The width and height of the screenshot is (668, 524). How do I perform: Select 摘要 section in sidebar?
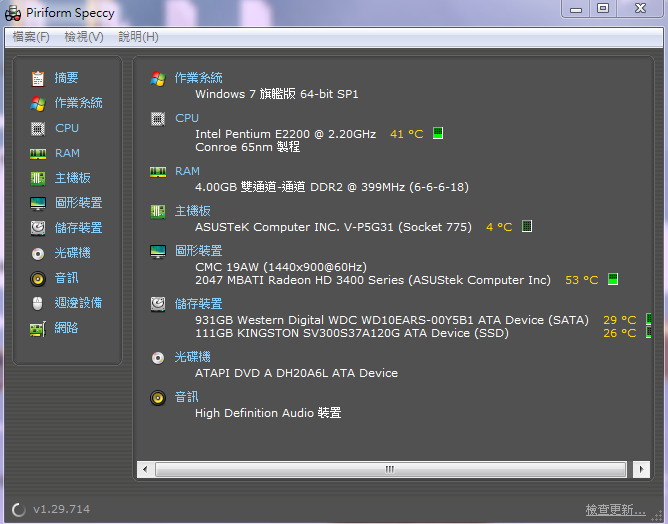point(66,78)
